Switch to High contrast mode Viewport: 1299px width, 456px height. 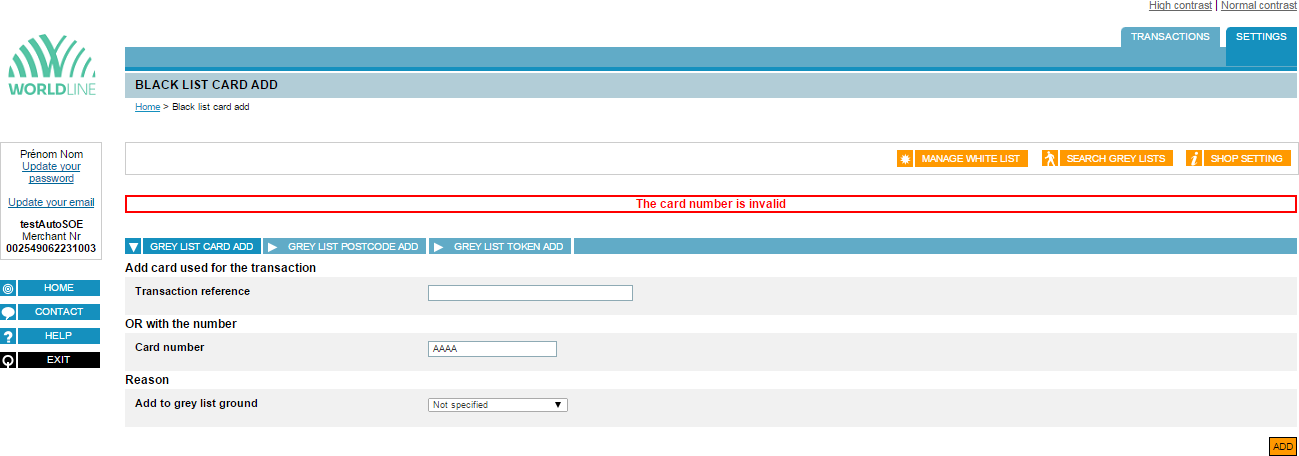(x=1181, y=6)
